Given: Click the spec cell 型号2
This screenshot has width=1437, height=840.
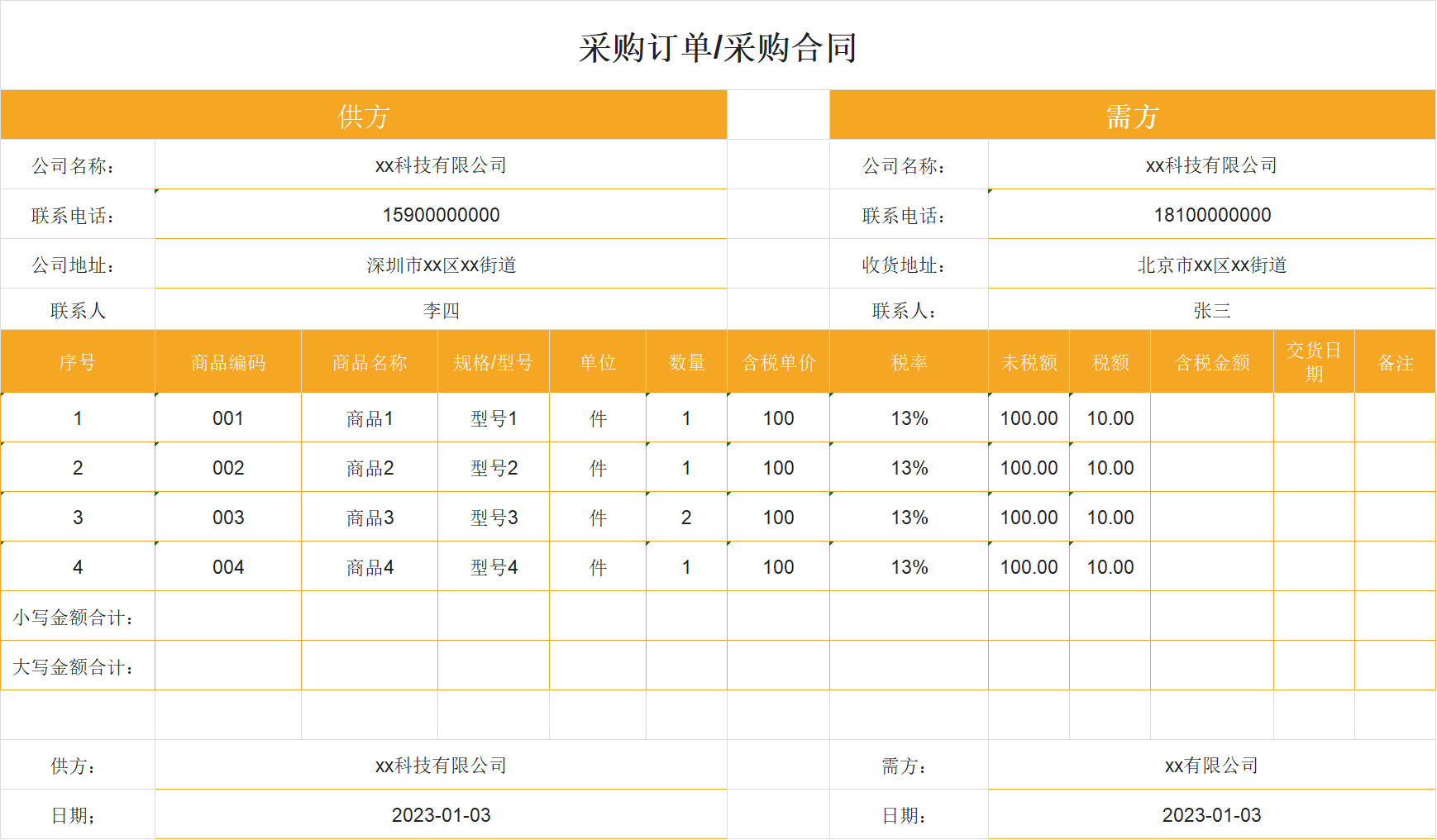Looking at the screenshot, I should [494, 468].
